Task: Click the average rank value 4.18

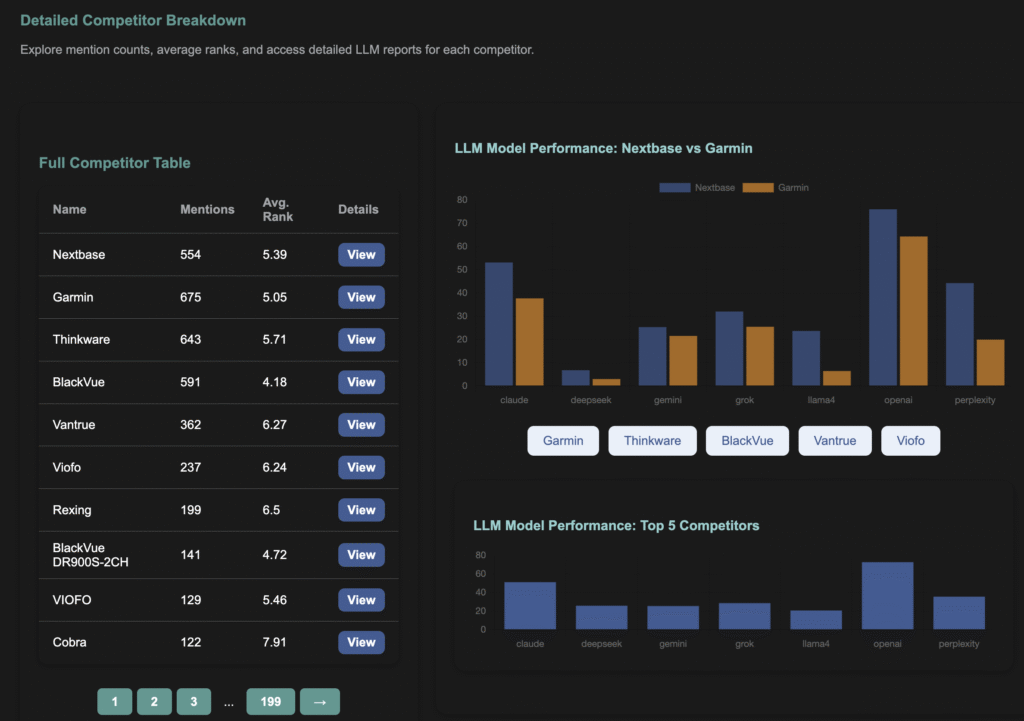Action: [275, 382]
